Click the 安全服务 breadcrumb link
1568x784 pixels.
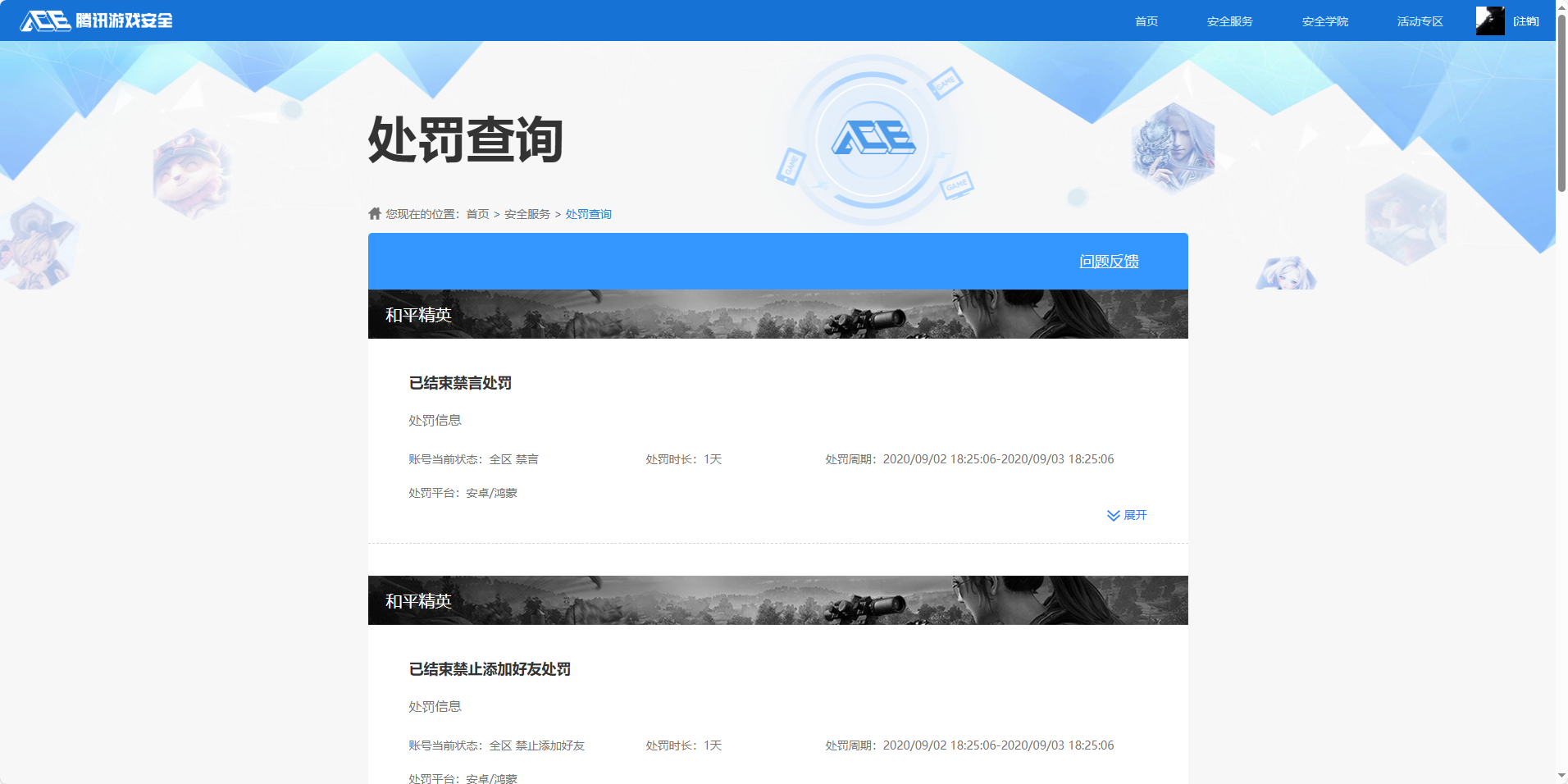(526, 213)
